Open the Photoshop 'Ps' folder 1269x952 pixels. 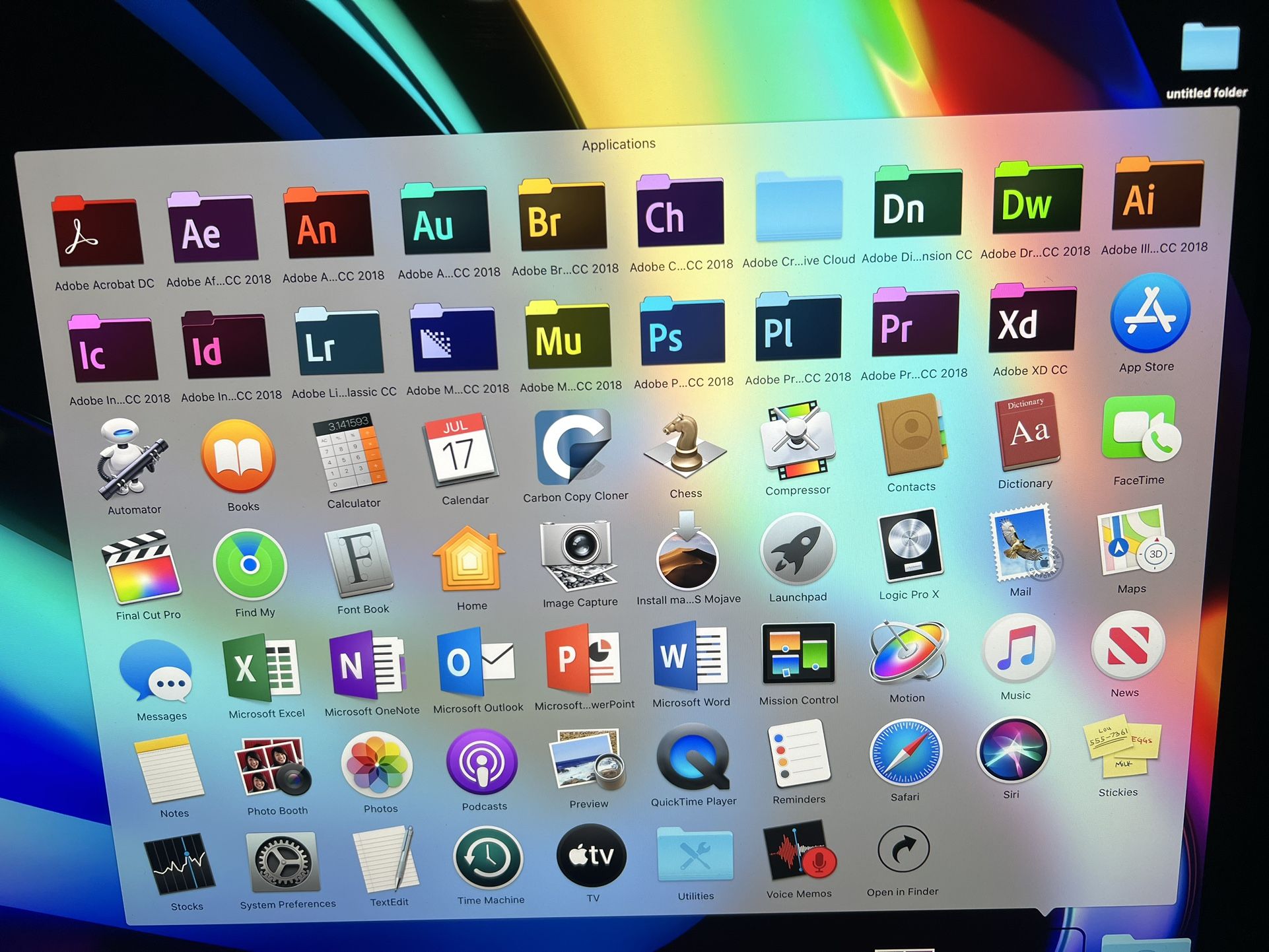(682, 330)
